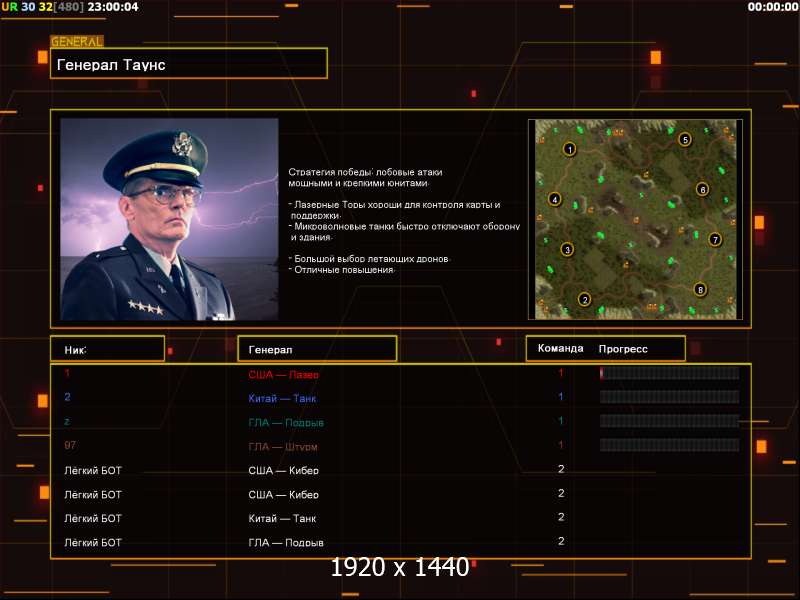Click the progress bar for 'США — Лазер'
The image size is (800, 600).
(669, 373)
